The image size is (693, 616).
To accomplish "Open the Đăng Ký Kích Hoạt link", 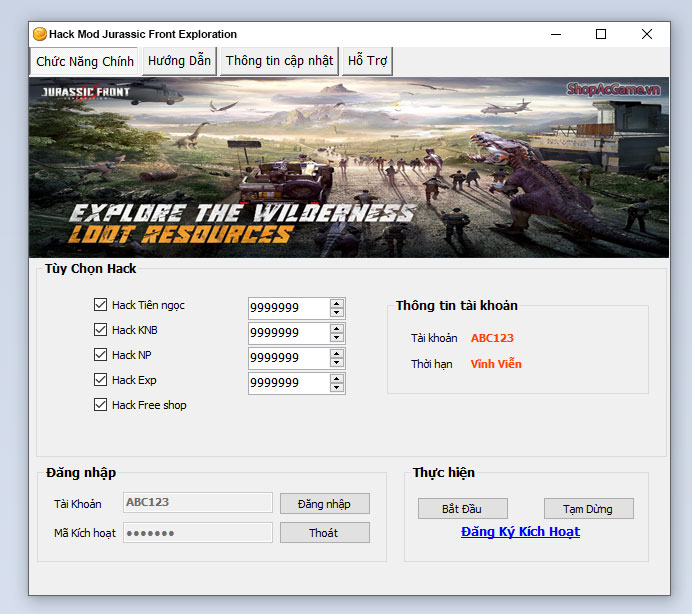I will (520, 532).
